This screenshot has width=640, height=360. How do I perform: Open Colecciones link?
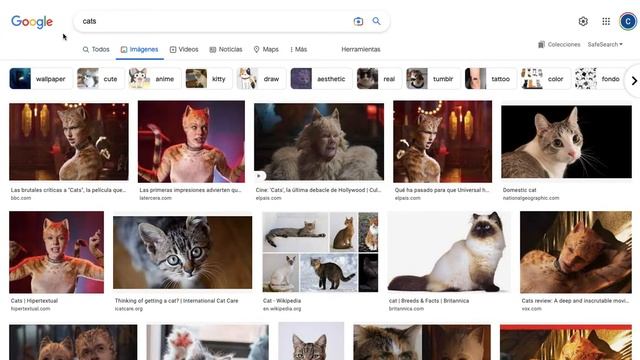(564, 44)
